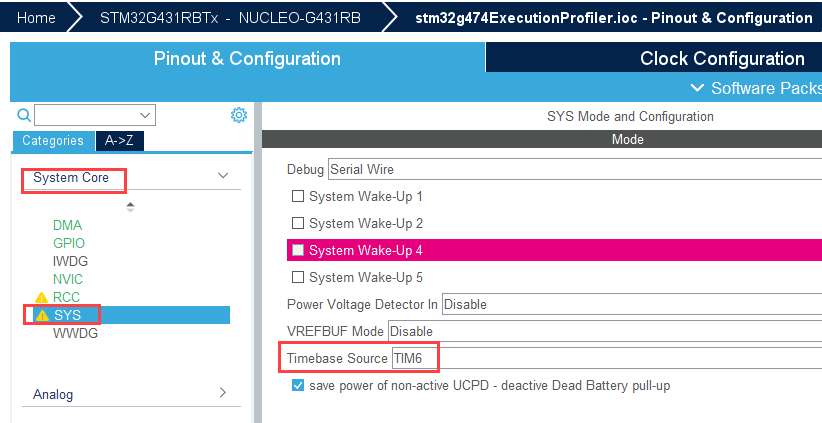This screenshot has height=423, width=822.
Task: Click the SYS warning triangle icon
Action: click(41, 315)
